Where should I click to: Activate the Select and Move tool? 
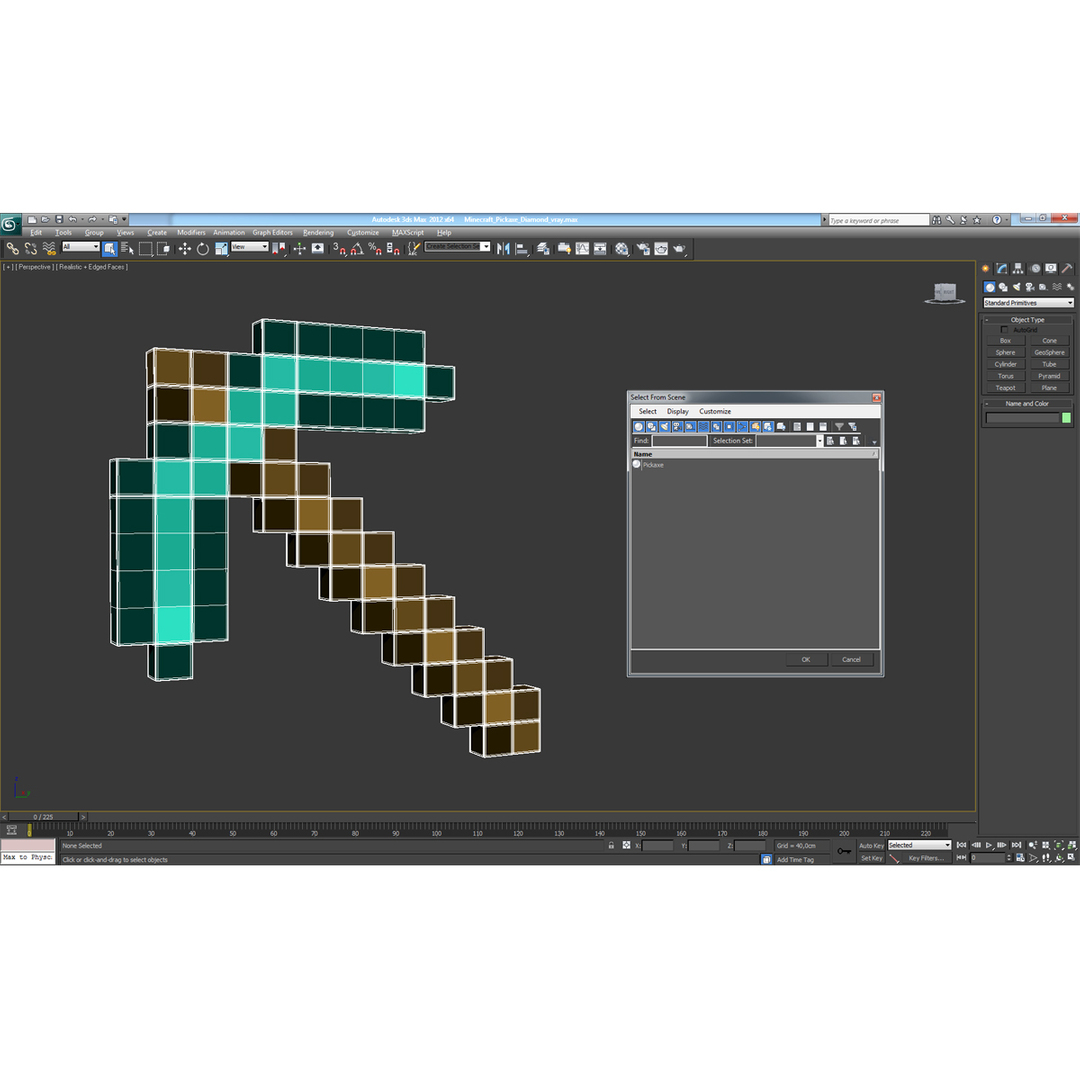pyautogui.click(x=185, y=249)
